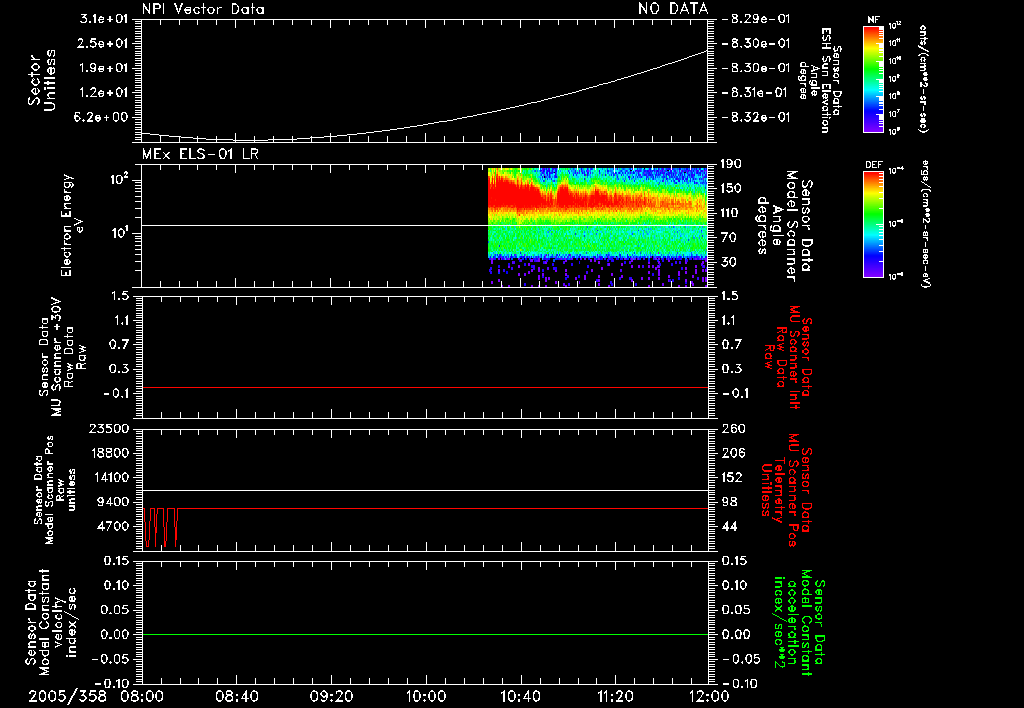Click the electron energy spectrogram data region
The width and height of the screenshot is (1024, 708).
click(x=598, y=227)
